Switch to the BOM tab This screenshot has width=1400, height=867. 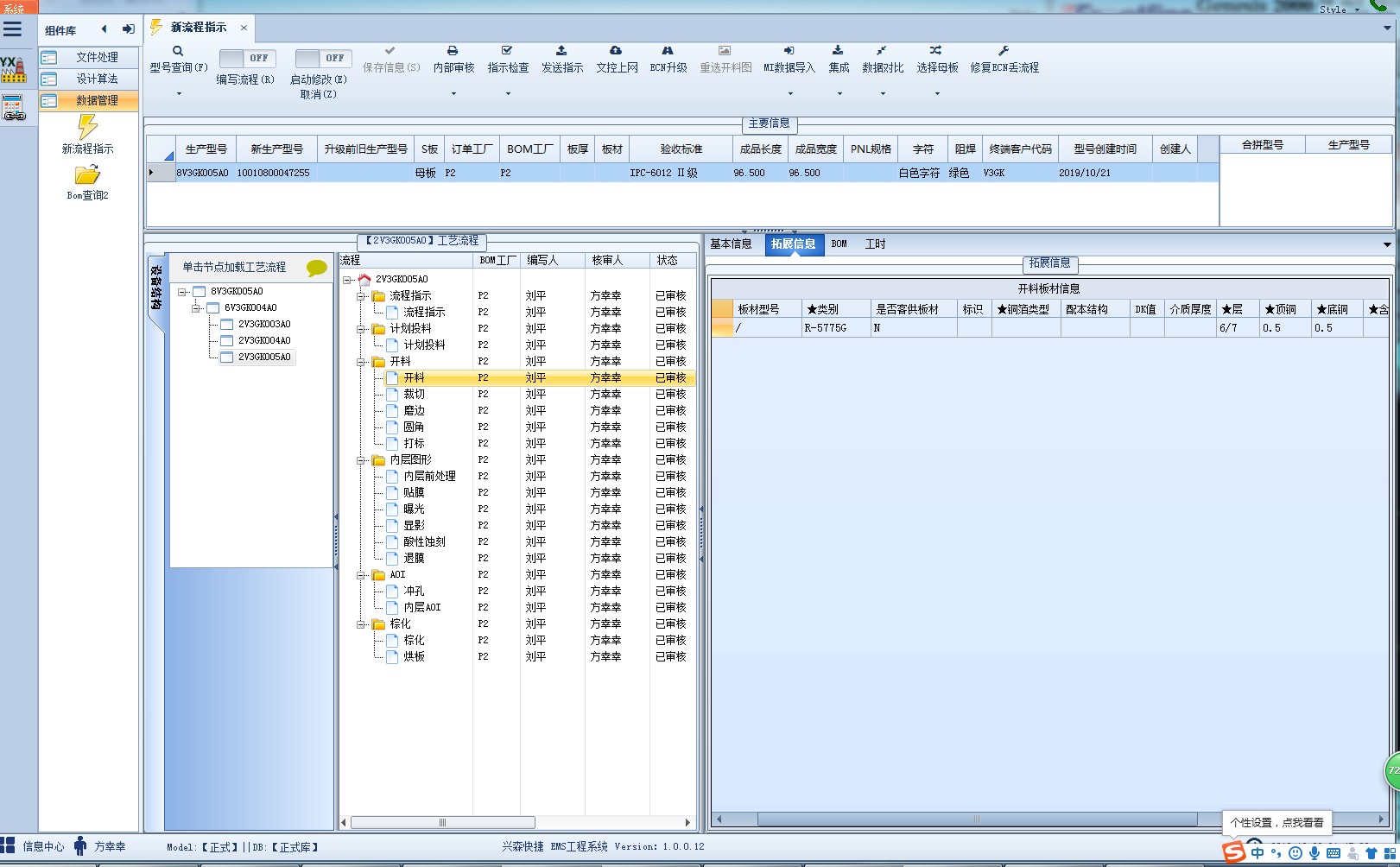tap(839, 244)
